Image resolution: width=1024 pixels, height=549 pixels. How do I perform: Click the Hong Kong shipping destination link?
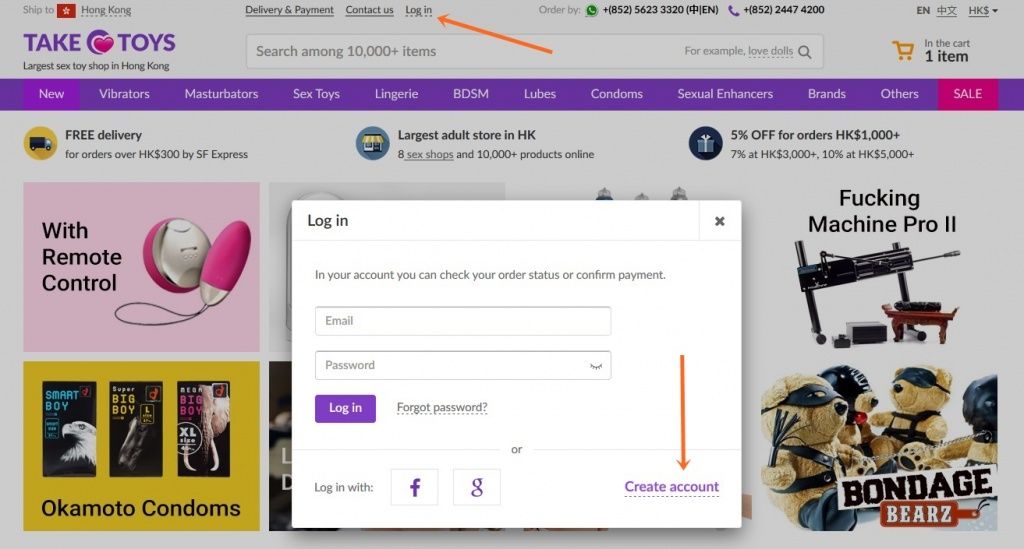point(106,10)
